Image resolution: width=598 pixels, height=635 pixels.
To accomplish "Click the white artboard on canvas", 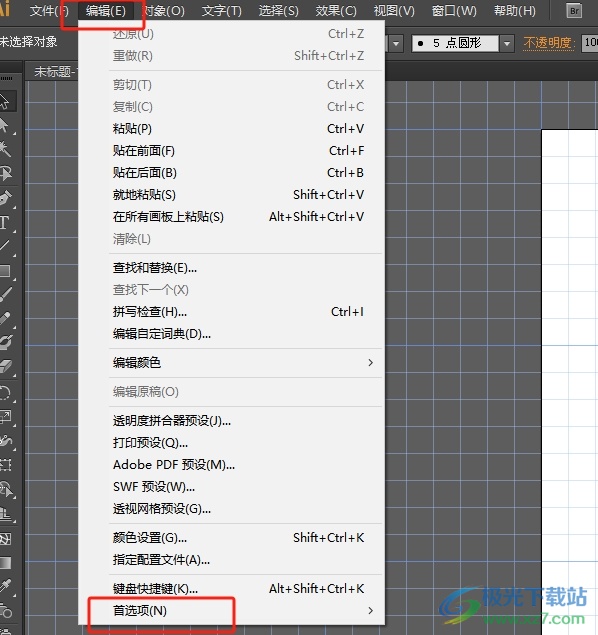I will tap(570, 381).
